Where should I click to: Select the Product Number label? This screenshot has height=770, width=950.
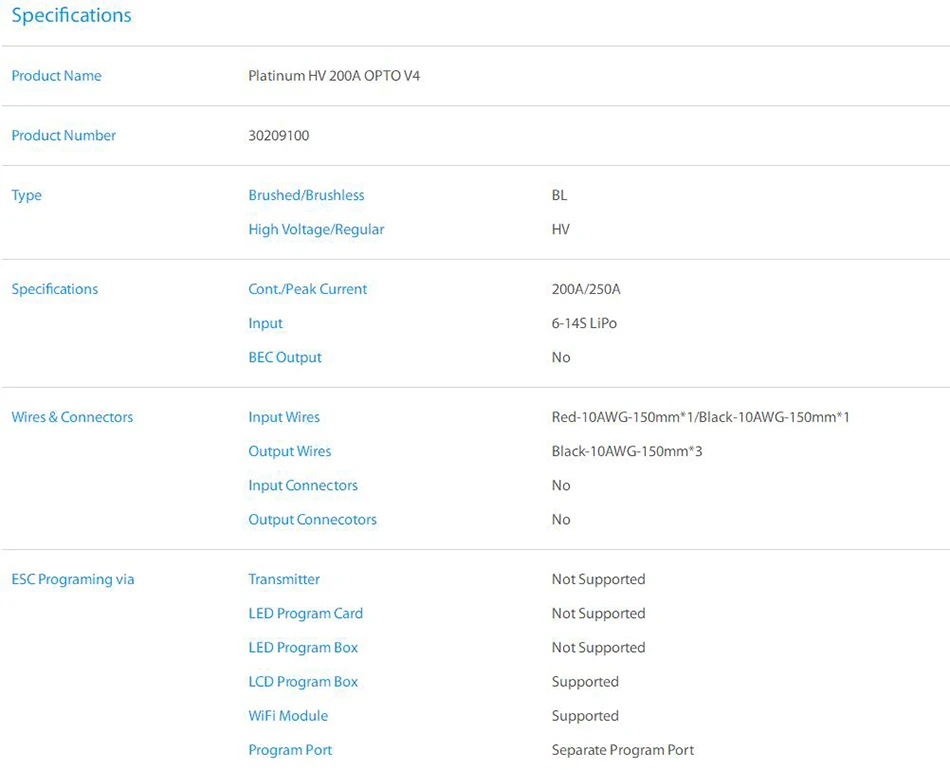tap(64, 135)
